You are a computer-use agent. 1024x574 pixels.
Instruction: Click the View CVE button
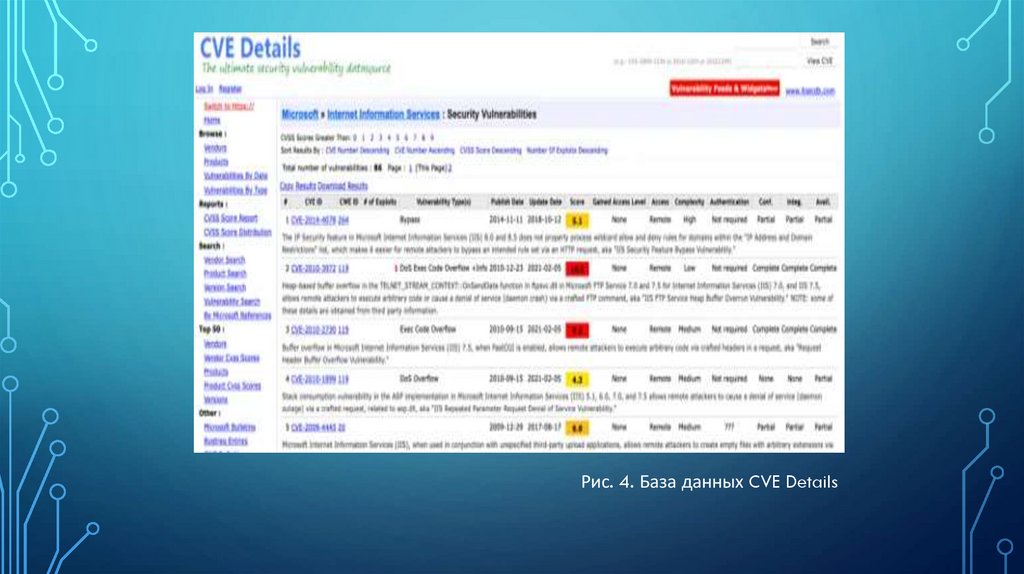[x=820, y=61]
